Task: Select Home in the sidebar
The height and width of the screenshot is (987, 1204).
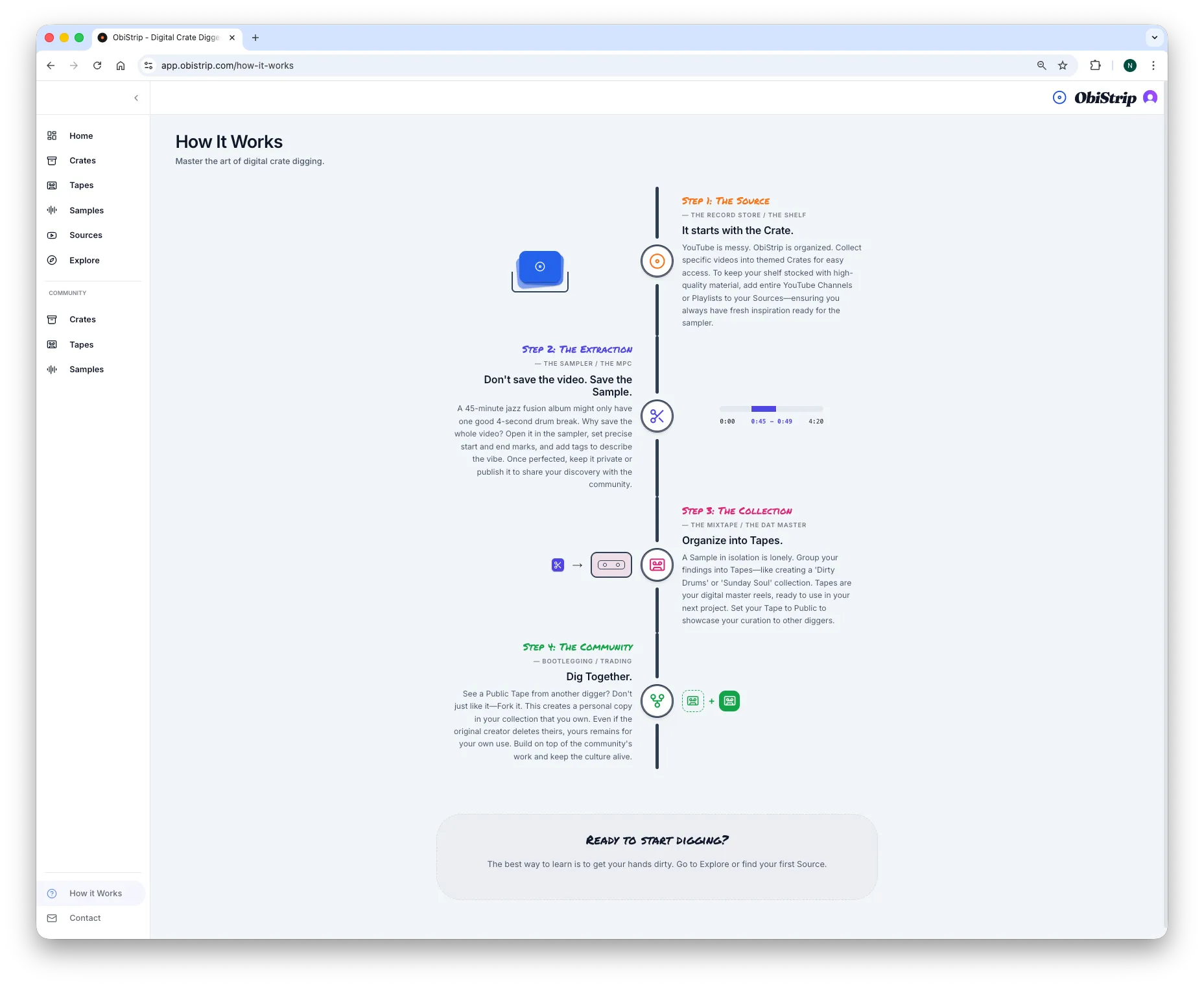Action: pyautogui.click(x=80, y=136)
